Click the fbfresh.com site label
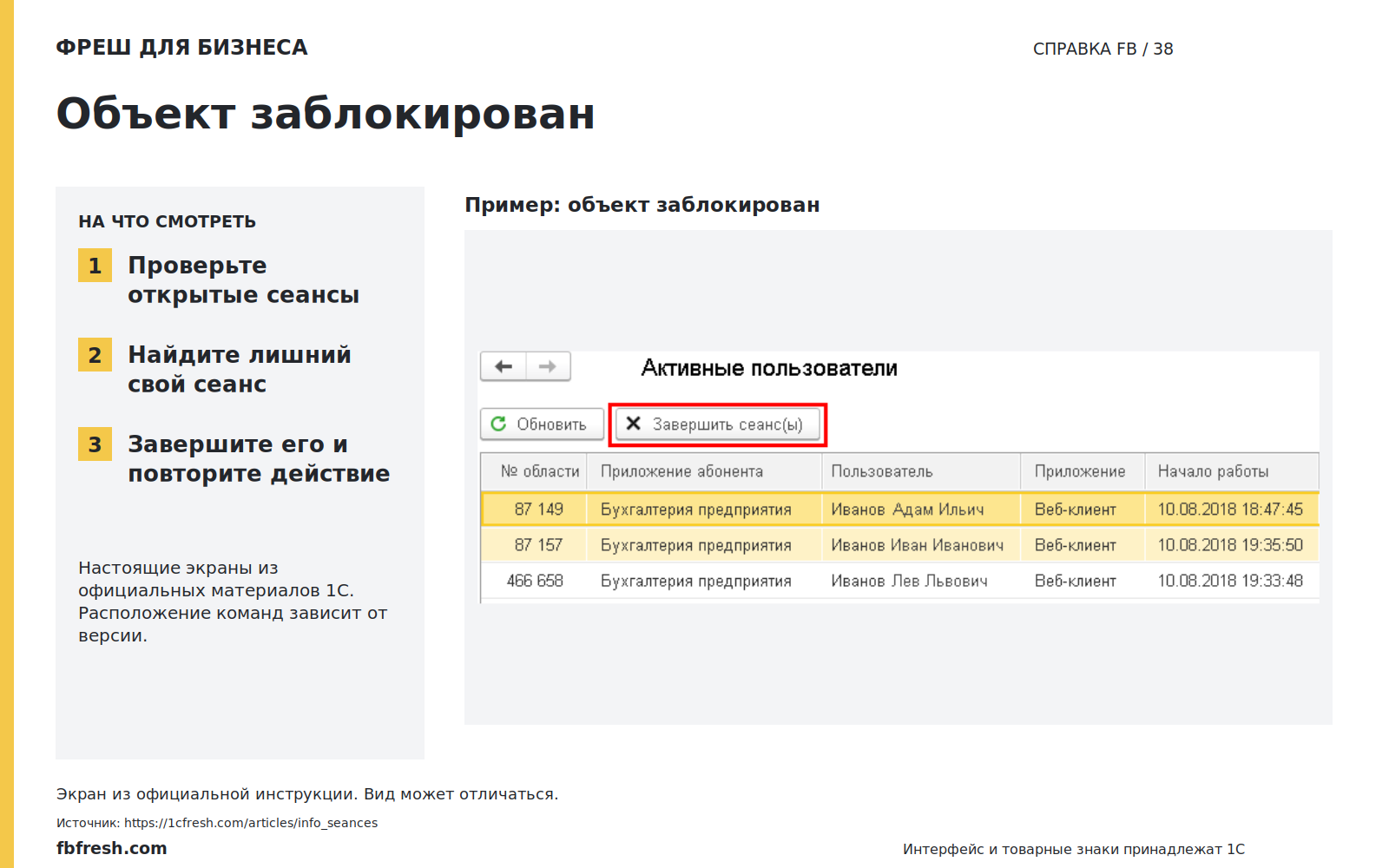The width and height of the screenshot is (1389, 868). point(111,848)
